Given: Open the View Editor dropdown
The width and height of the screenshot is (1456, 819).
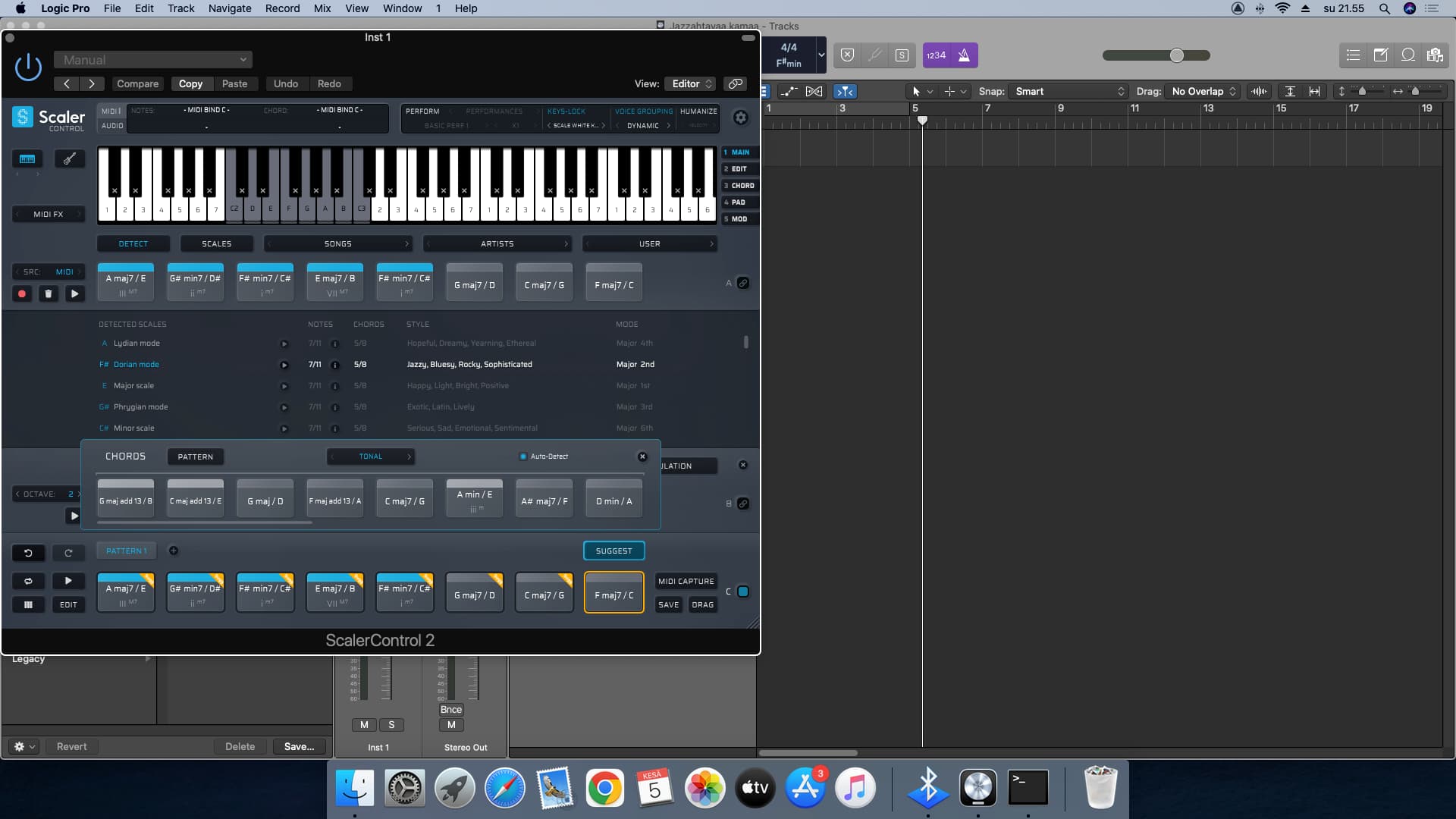Looking at the screenshot, I should point(689,83).
